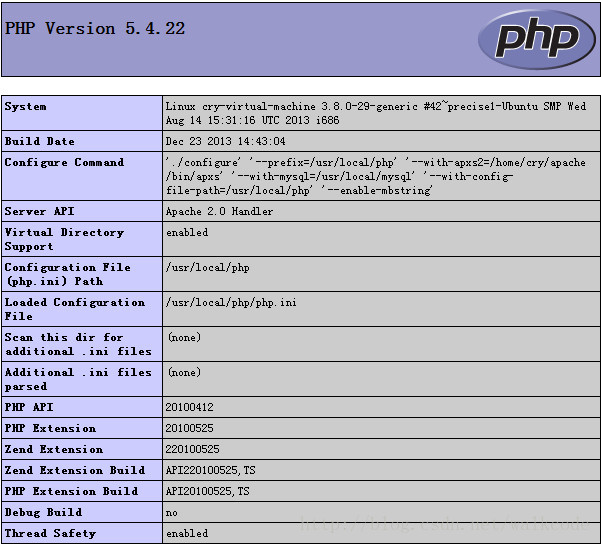Click the 'PHP Version 5.4.22' heading
This screenshot has height=544, width=601.
(95, 29)
